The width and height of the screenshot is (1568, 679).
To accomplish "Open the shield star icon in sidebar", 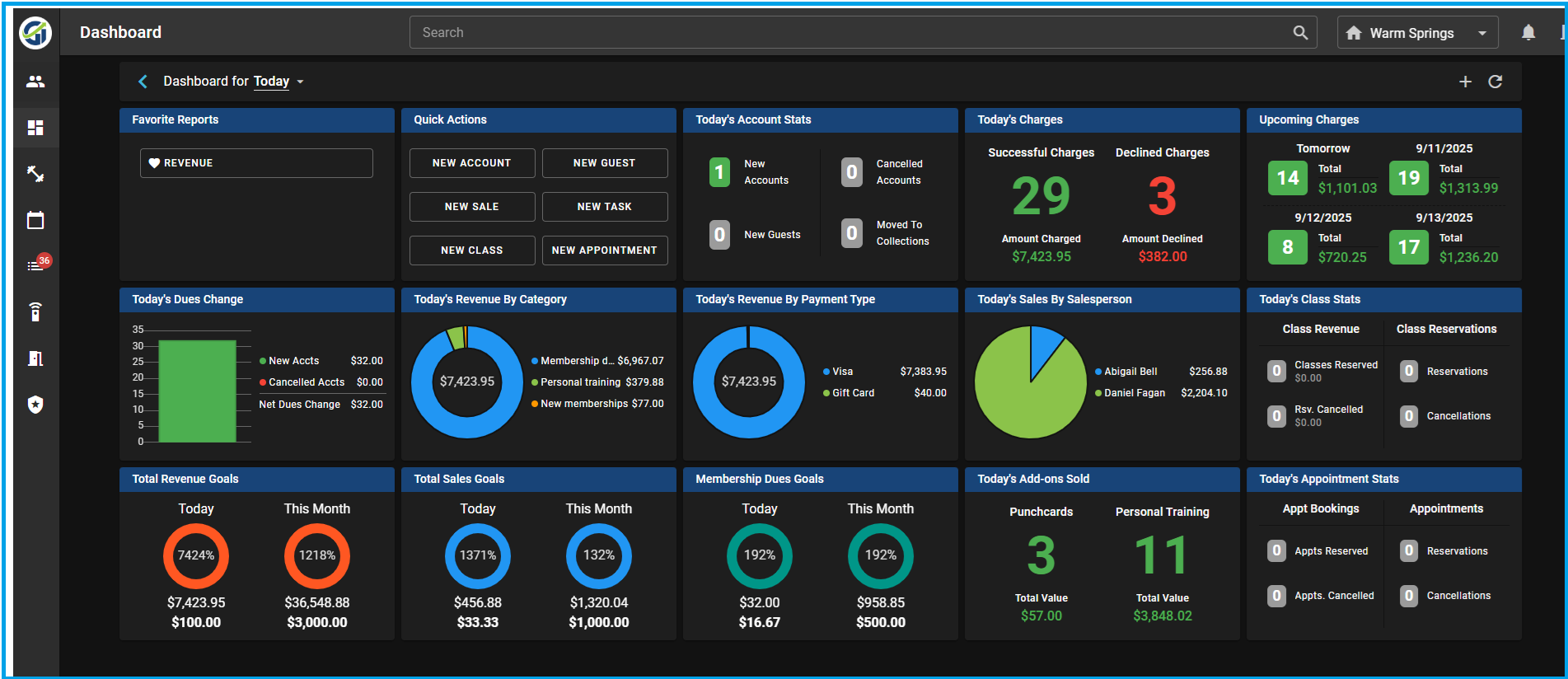I will pos(35,405).
